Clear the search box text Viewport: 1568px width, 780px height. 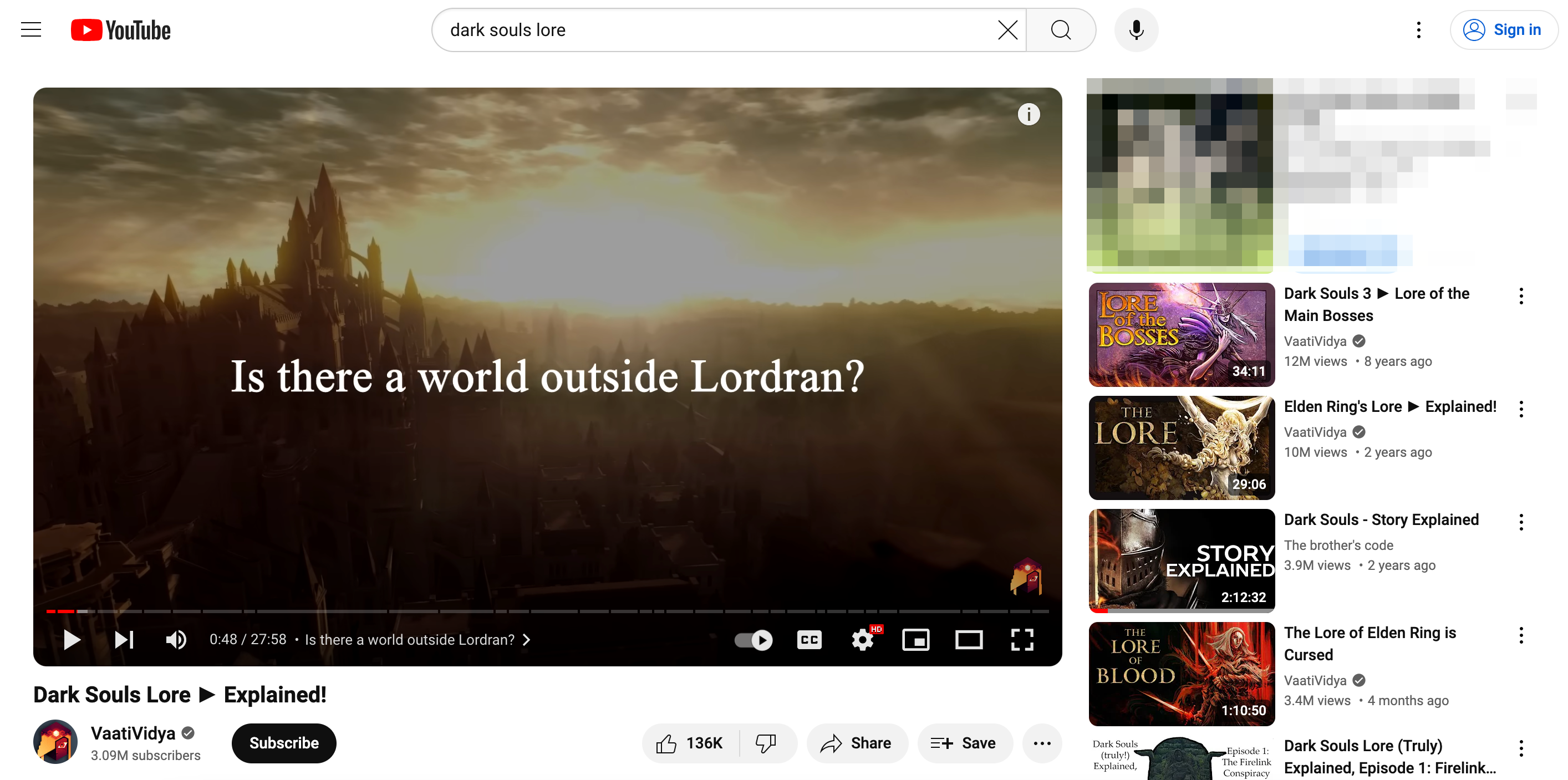point(1007,30)
